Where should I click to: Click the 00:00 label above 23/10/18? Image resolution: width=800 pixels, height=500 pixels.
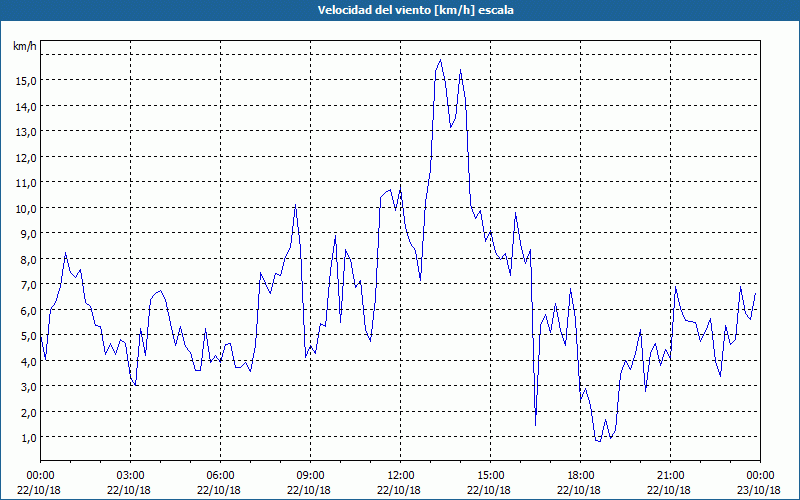pyautogui.click(x=761, y=476)
